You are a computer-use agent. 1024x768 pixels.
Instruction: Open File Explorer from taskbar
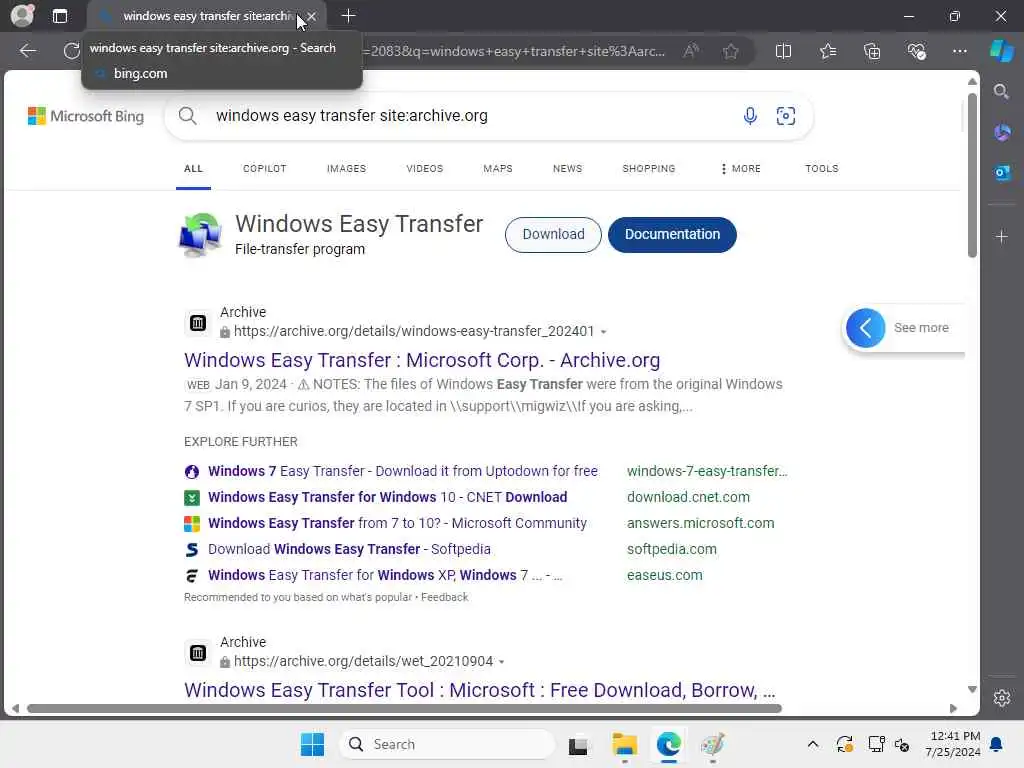coord(624,744)
